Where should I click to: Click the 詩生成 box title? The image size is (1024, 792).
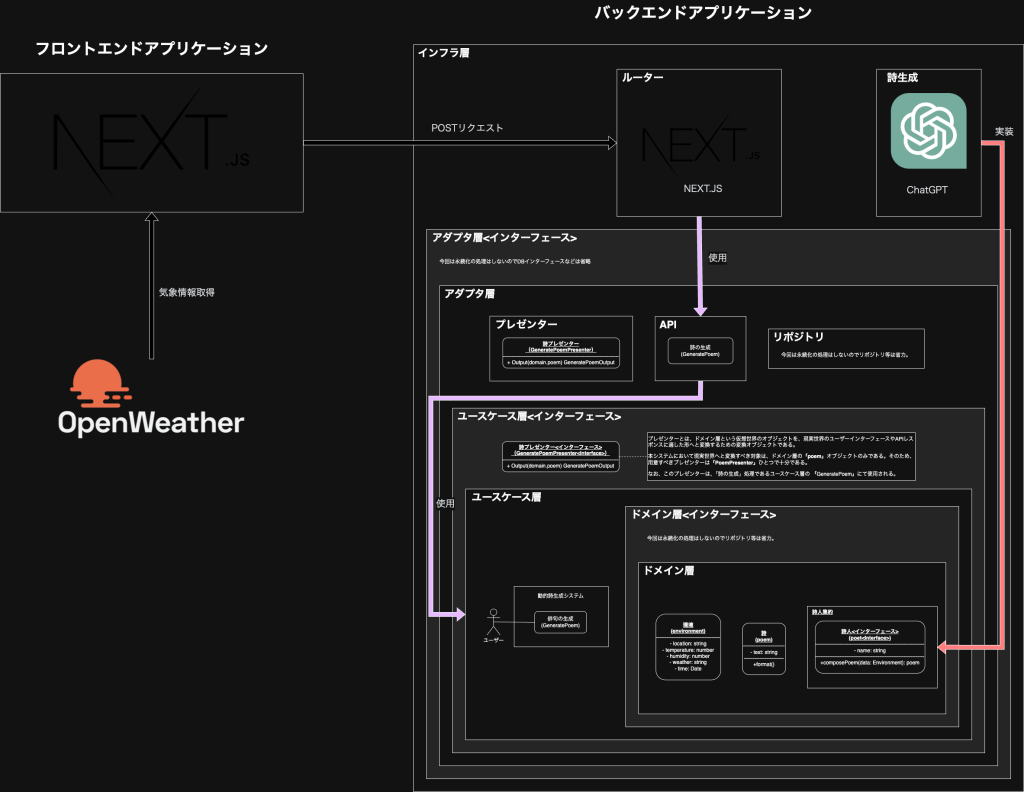pos(902,77)
